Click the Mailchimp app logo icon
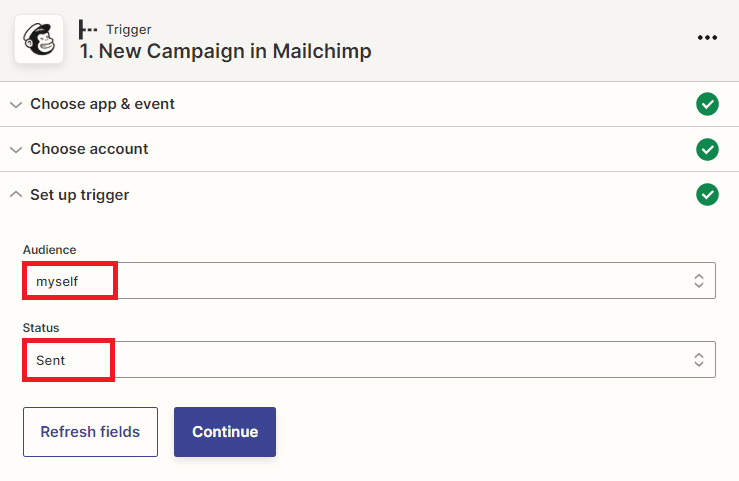Viewport: 739px width, 481px height. [x=39, y=39]
